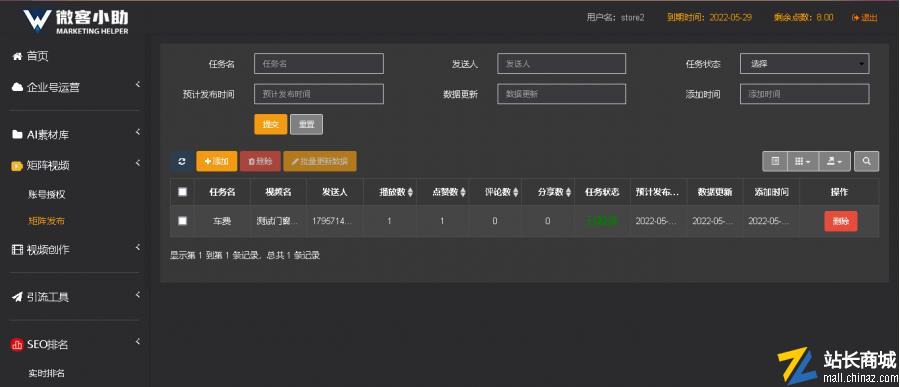Click the 退出 logout link
Image resolution: width=900 pixels, height=387 pixels.
pos(865,18)
